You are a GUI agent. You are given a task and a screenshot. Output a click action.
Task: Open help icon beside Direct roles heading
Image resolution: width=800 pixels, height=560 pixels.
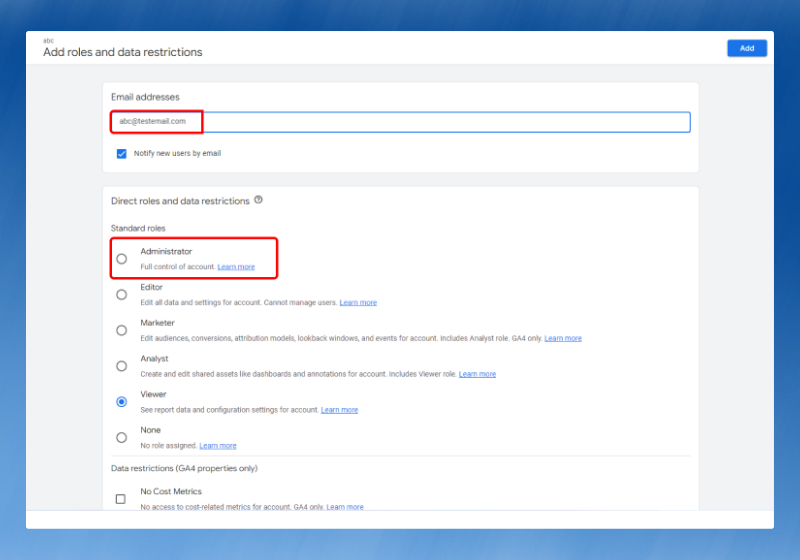click(x=259, y=200)
